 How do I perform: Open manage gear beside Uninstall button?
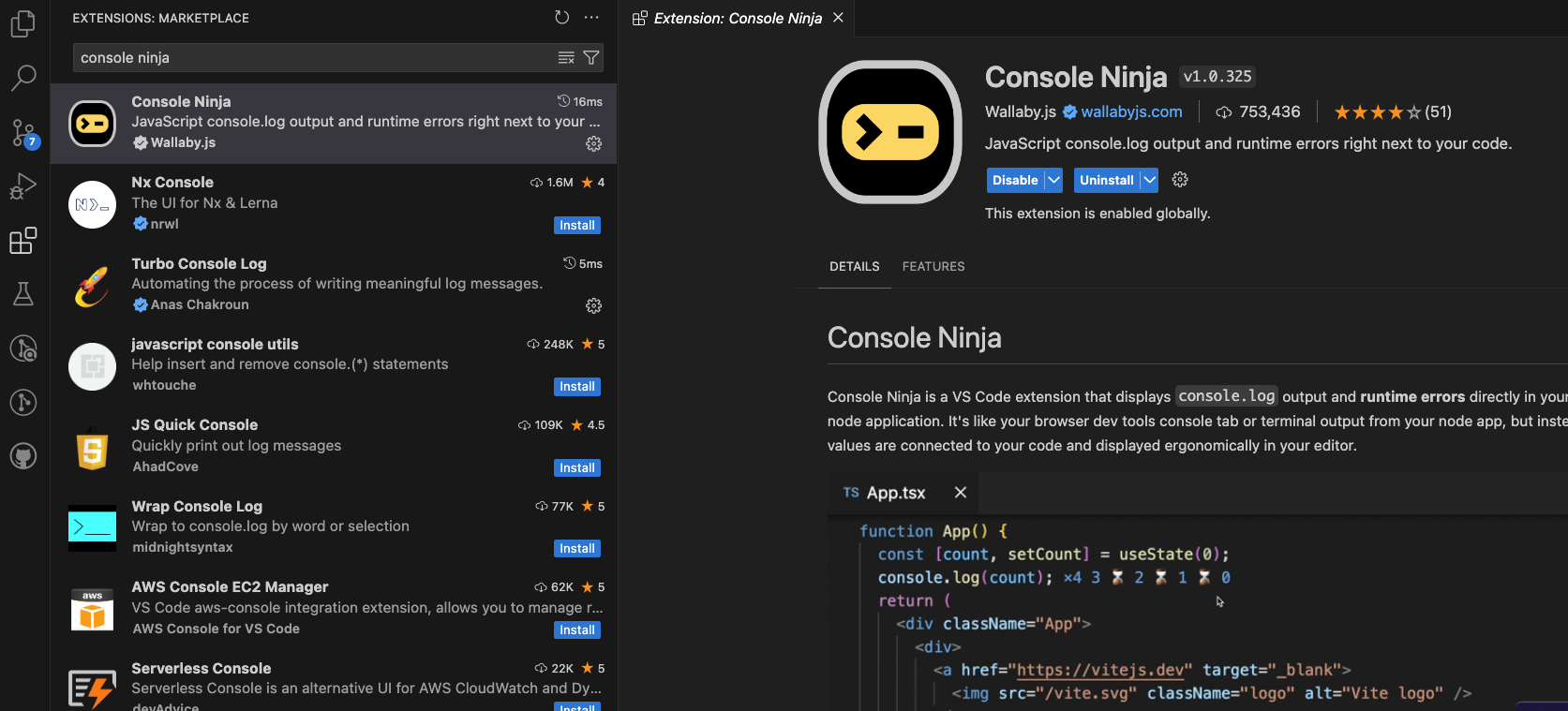(x=1180, y=179)
